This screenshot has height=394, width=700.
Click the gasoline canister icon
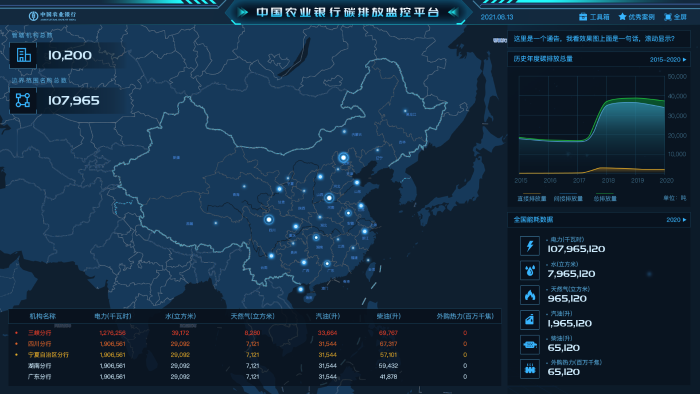pos(529,319)
